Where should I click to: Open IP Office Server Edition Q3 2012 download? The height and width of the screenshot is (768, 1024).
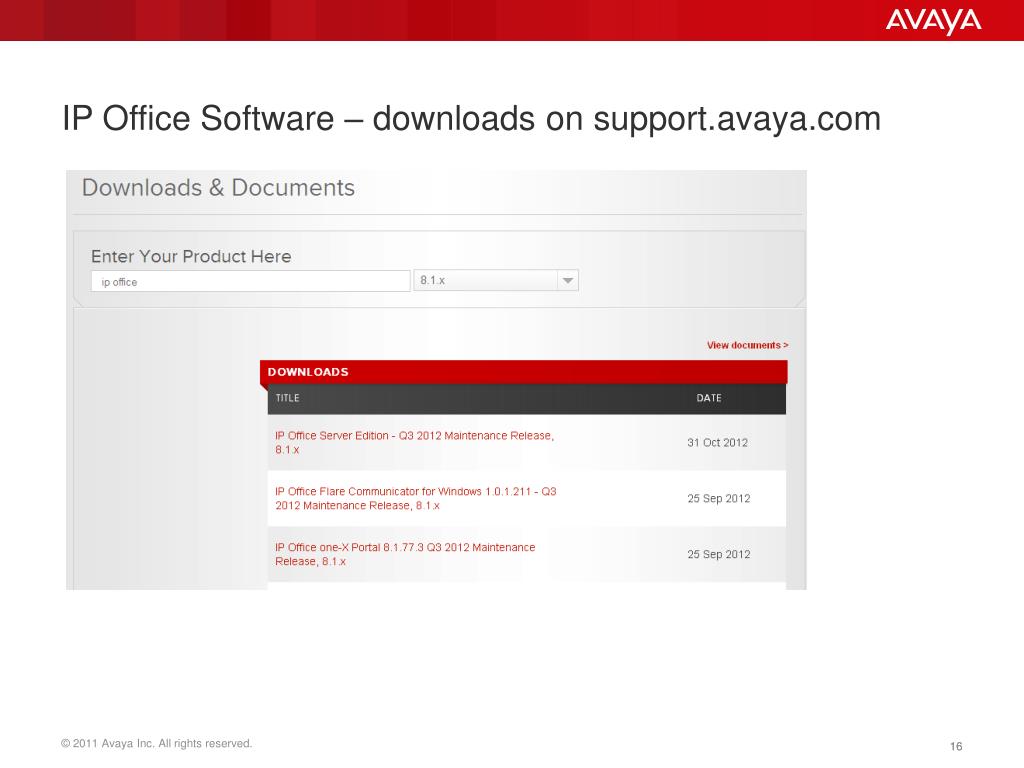click(x=414, y=443)
